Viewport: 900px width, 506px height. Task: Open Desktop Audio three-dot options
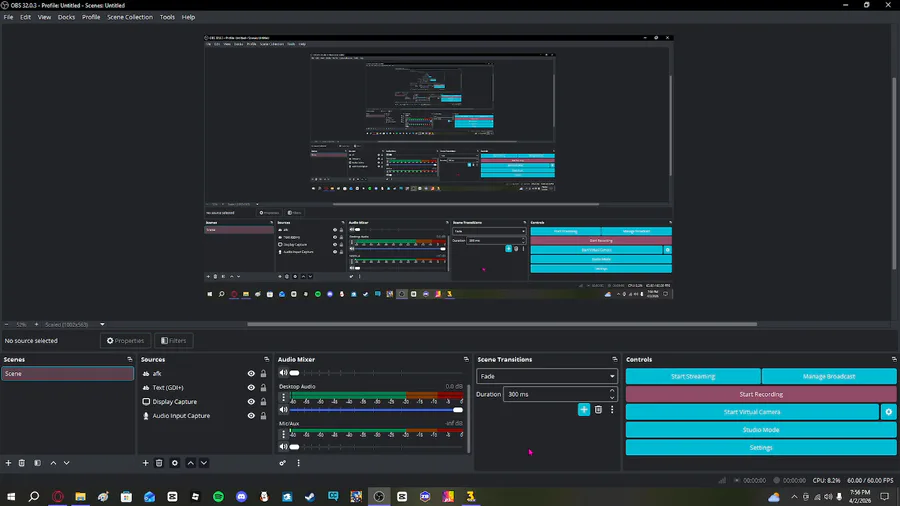[284, 397]
